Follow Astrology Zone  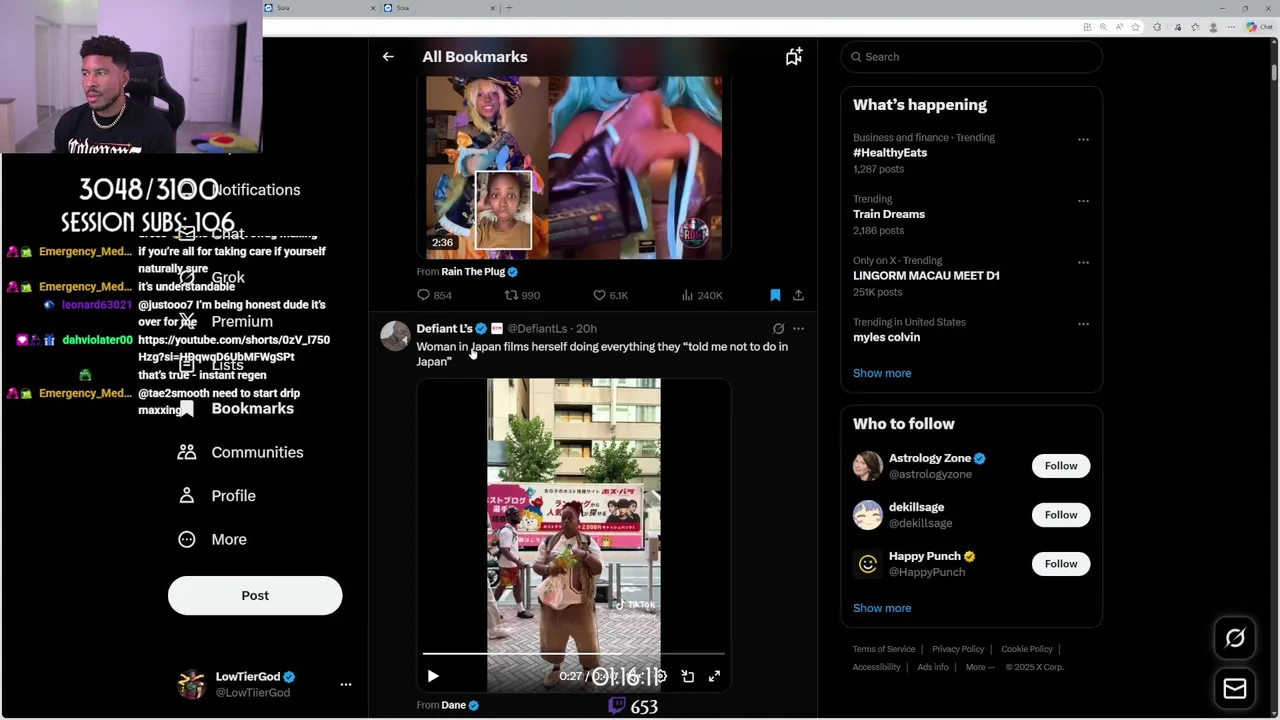1061,466
